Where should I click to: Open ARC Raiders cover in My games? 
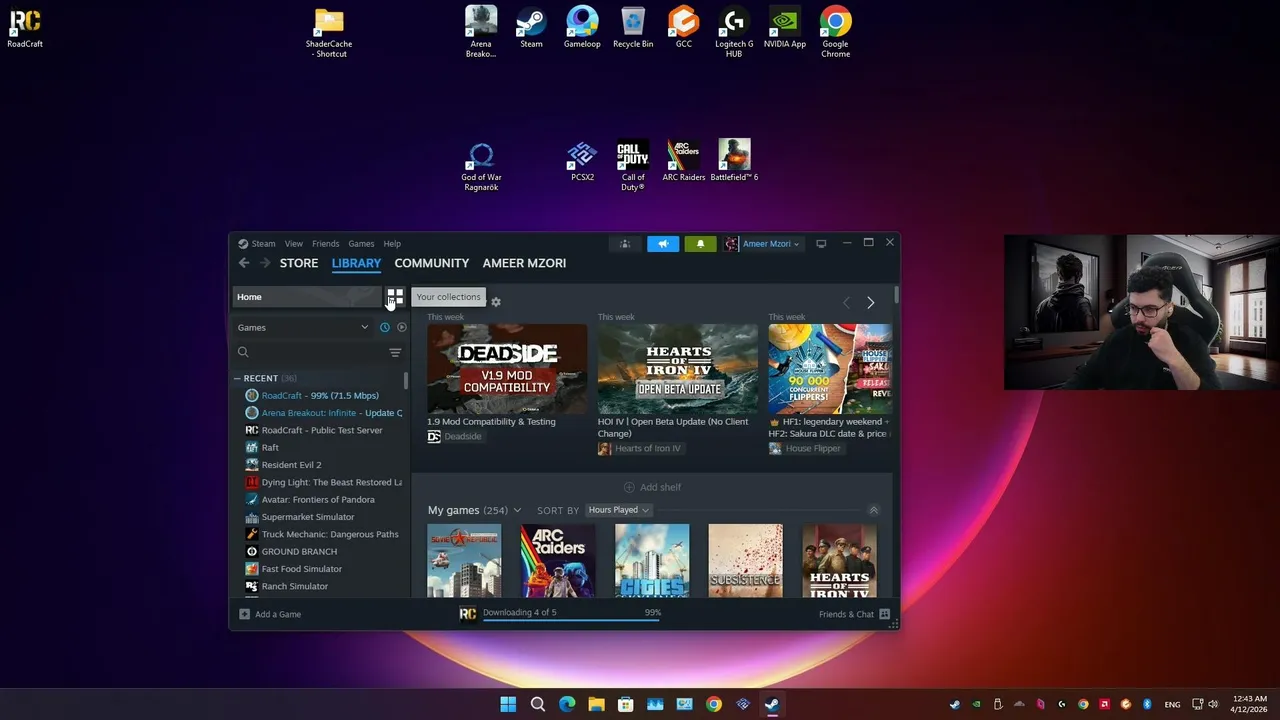tap(558, 560)
